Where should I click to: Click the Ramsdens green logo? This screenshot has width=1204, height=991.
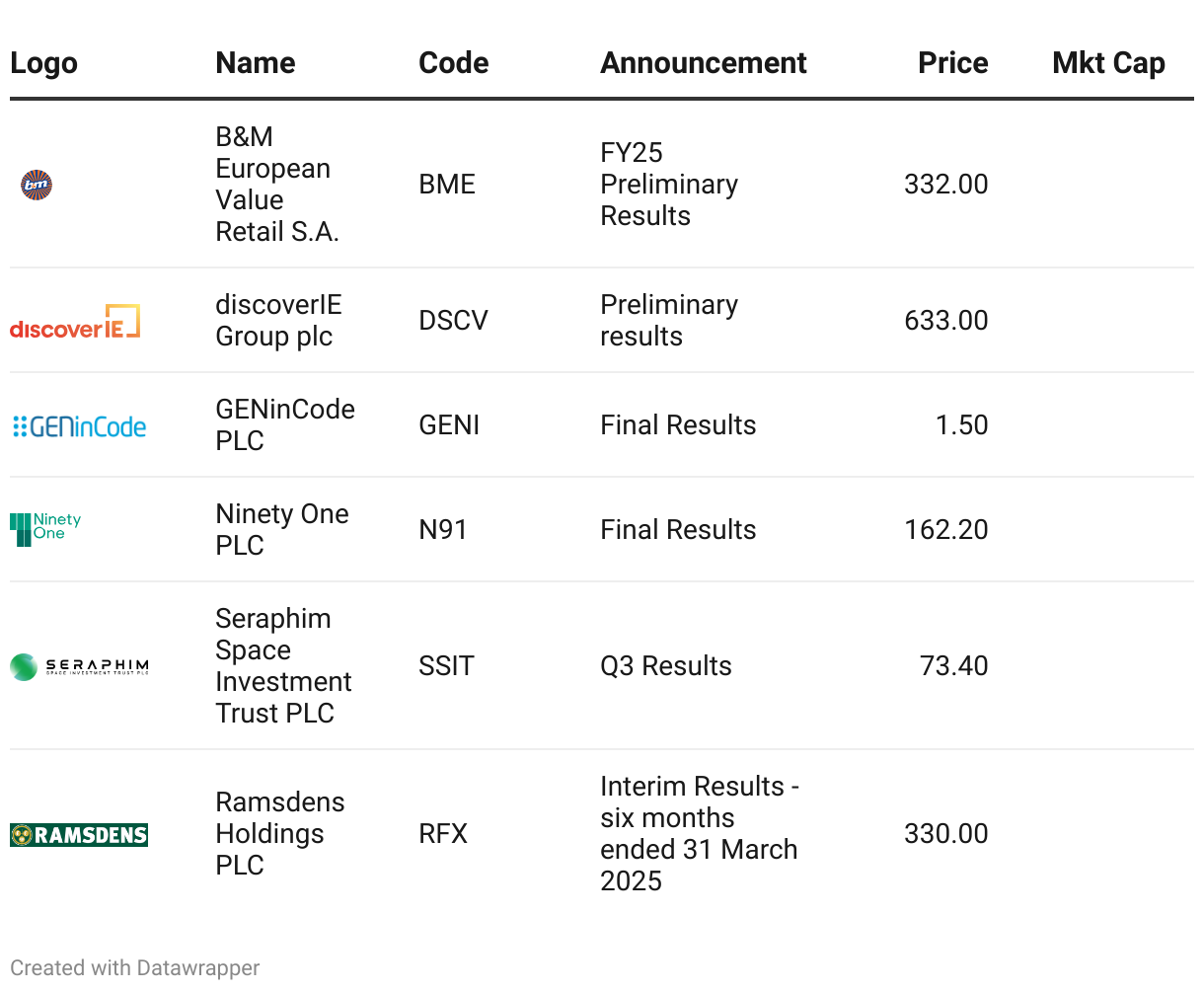[x=79, y=834]
